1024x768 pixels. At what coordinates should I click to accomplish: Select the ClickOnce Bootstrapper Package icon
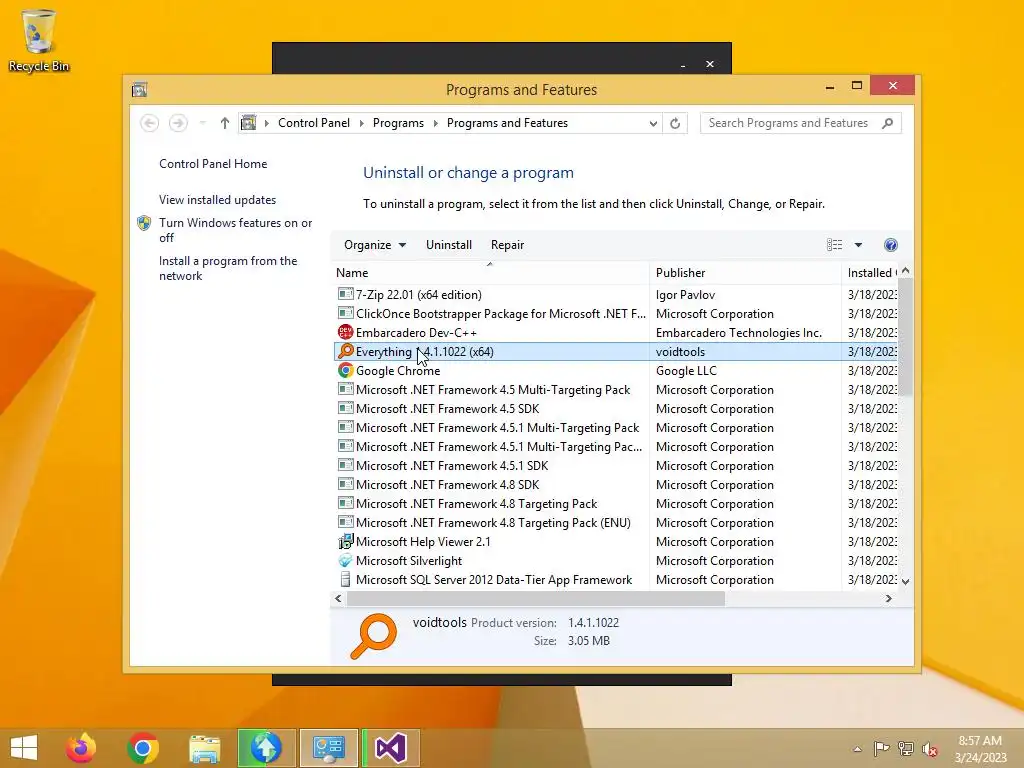345,313
